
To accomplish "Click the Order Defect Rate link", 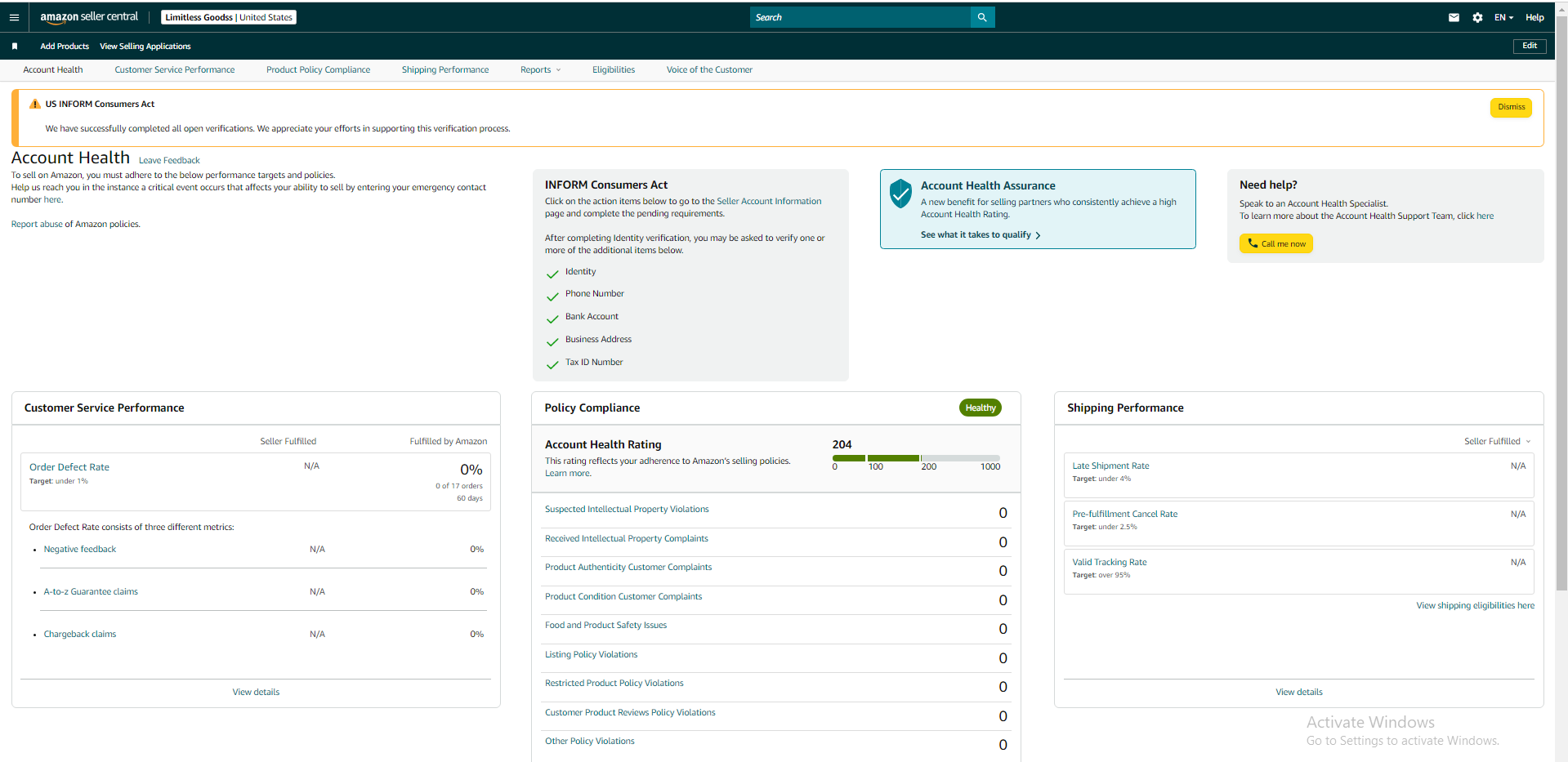I will click(x=69, y=467).
